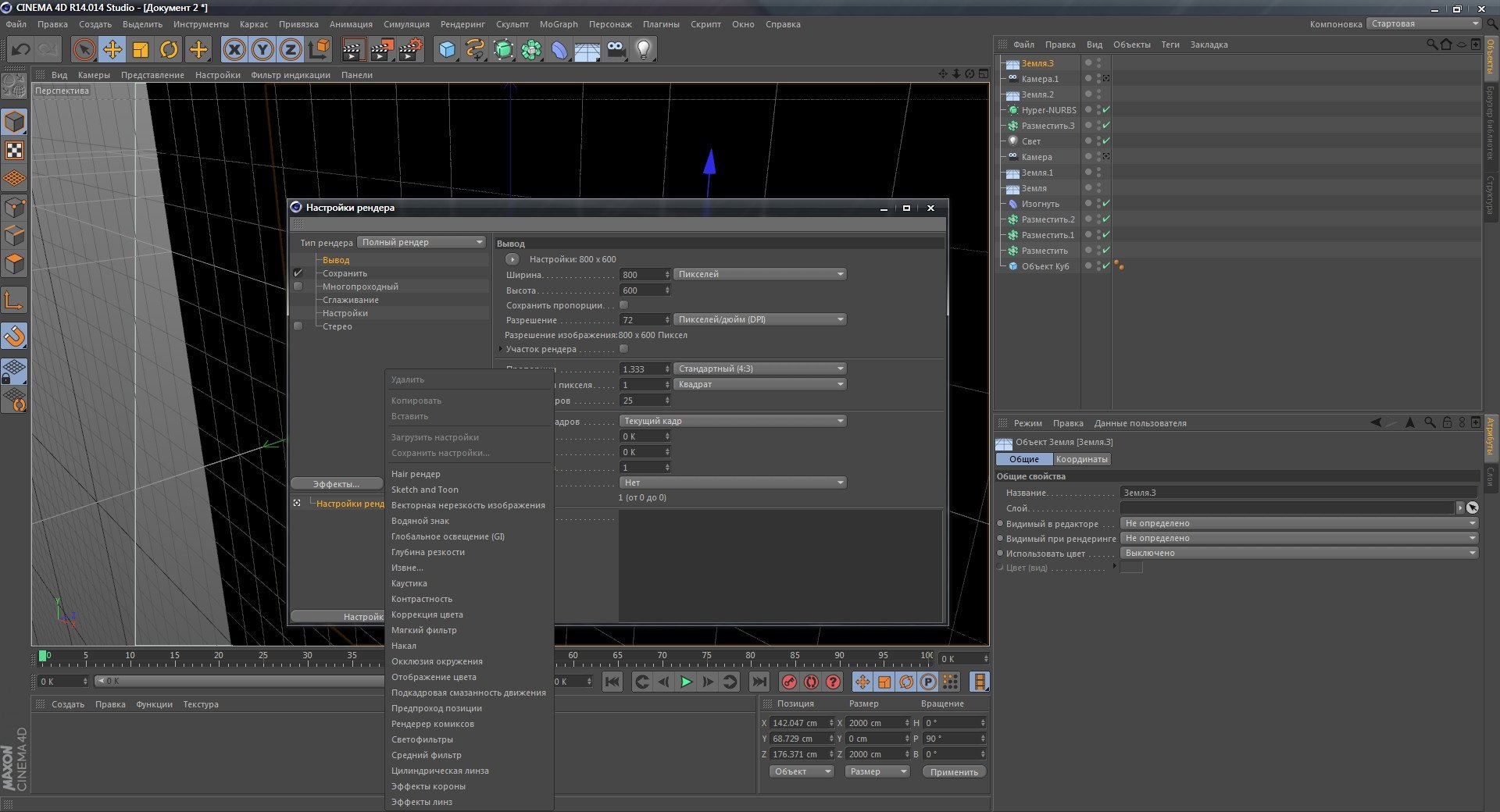Enable Сохранить пропорции checkbox
Screen dimensions: 1500x812
[x=623, y=305]
